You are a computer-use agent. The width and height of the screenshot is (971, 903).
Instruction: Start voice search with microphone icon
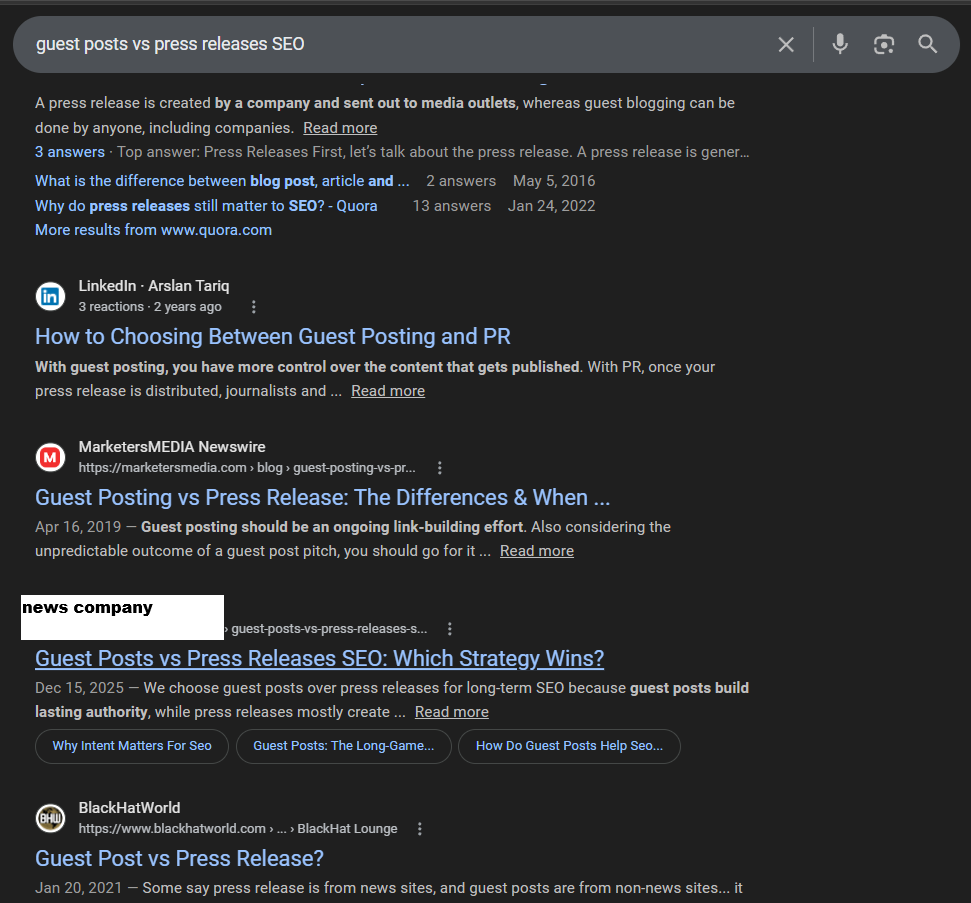(x=840, y=44)
